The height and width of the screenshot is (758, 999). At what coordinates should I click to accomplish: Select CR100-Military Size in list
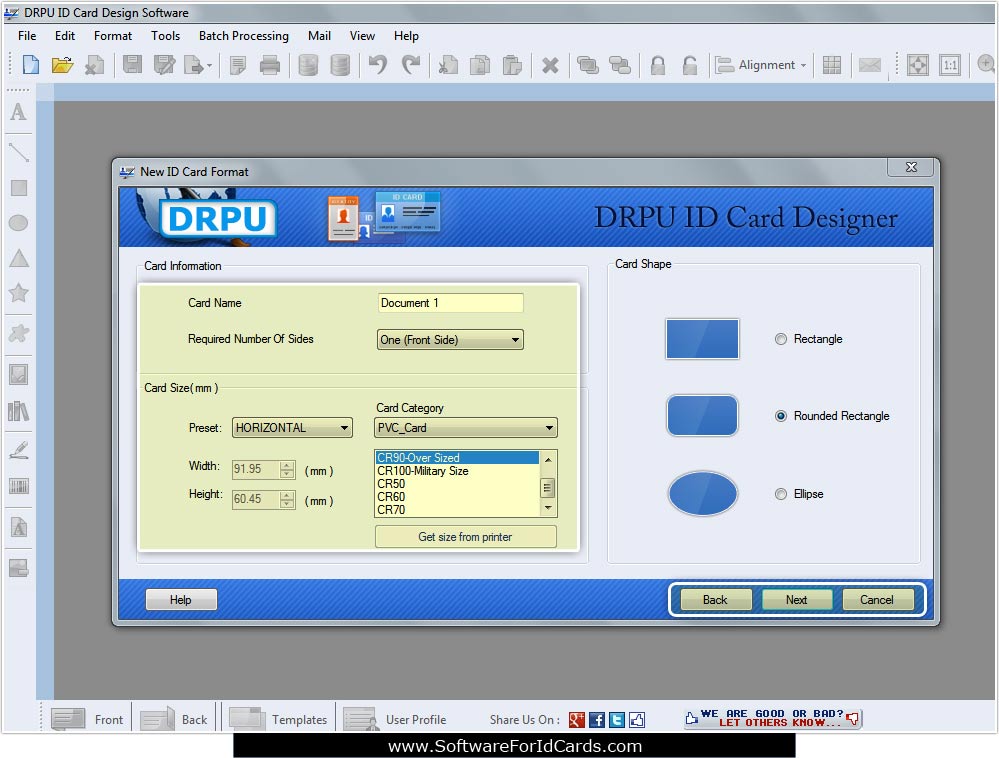tap(457, 471)
